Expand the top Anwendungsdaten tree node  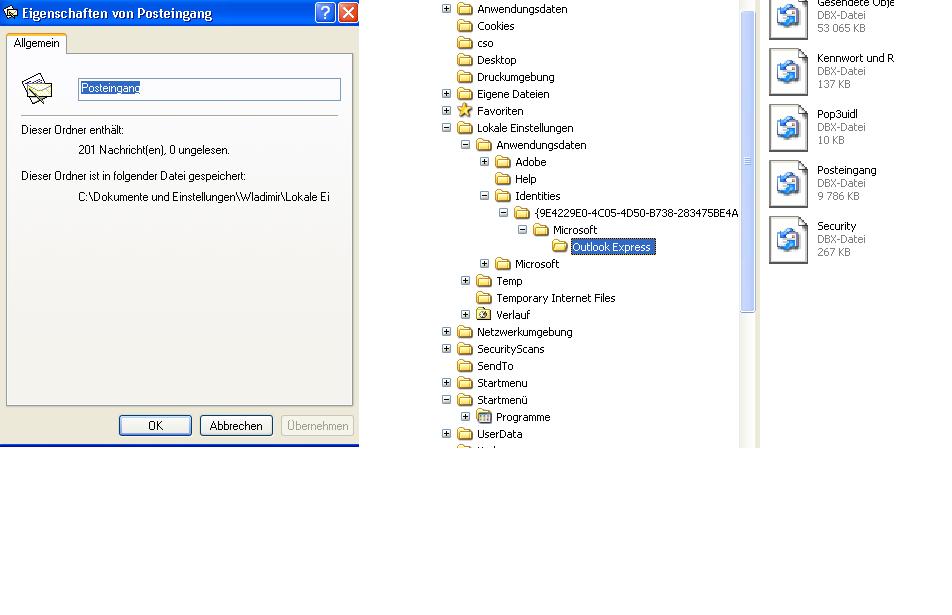click(x=446, y=8)
